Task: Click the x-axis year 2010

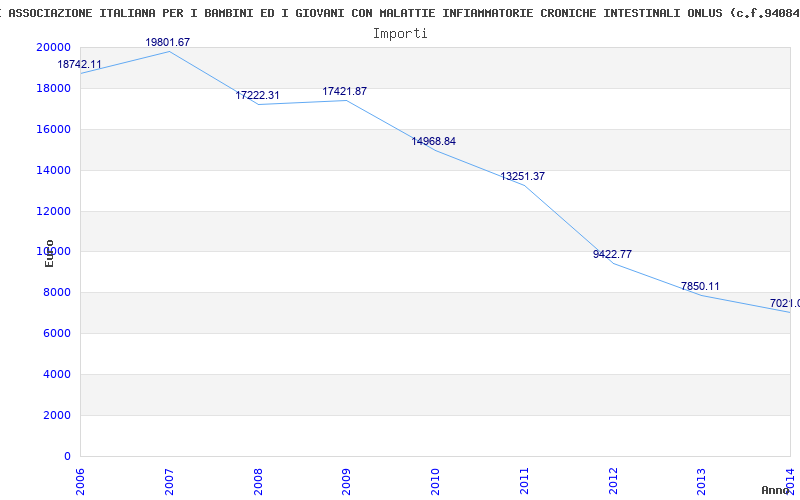Action: click(435, 482)
